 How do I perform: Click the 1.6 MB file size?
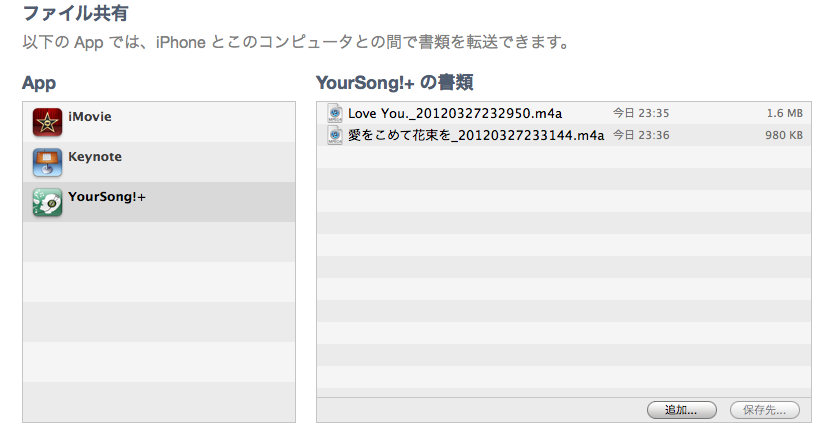click(785, 113)
